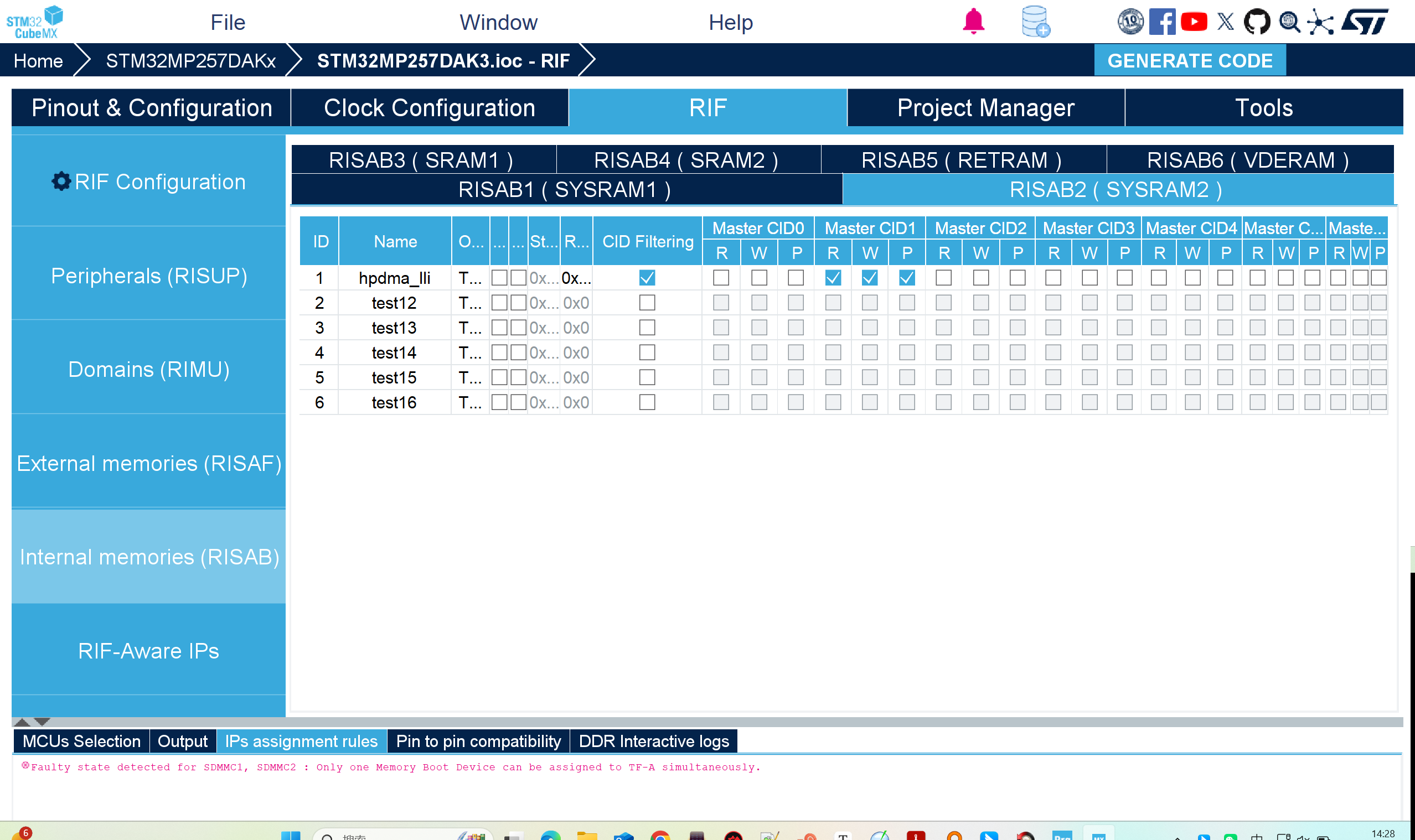1415x840 pixels.
Task: Click the ST wiki search icon
Action: pyautogui.click(x=1289, y=22)
